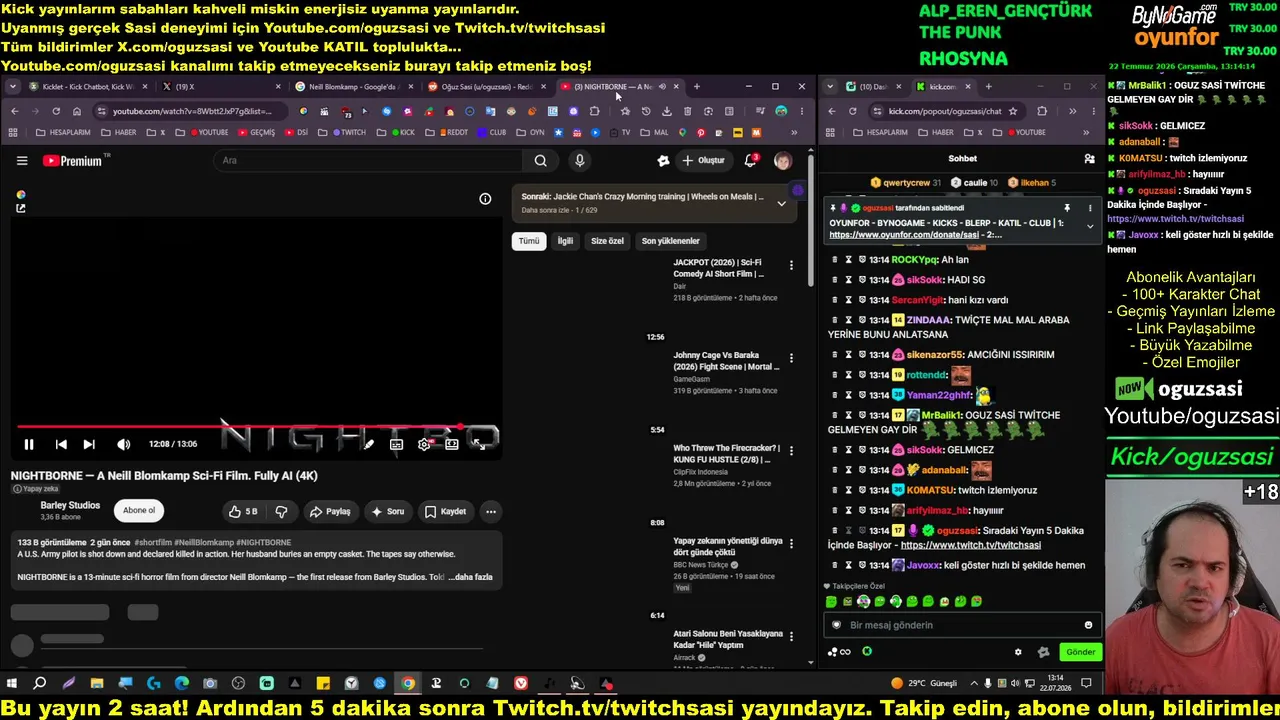1280x720 pixels.
Task: Like the NIGHTBORNE video
Action: 243,511
